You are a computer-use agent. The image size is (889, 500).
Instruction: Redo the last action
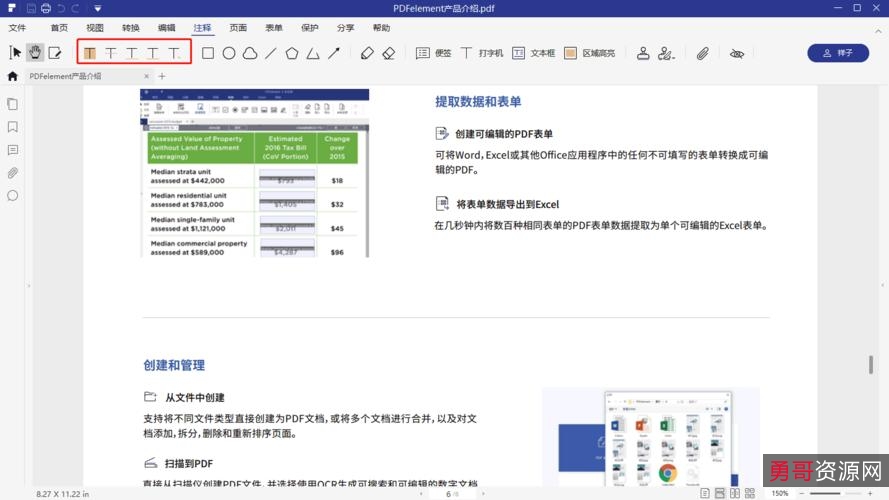(75, 9)
